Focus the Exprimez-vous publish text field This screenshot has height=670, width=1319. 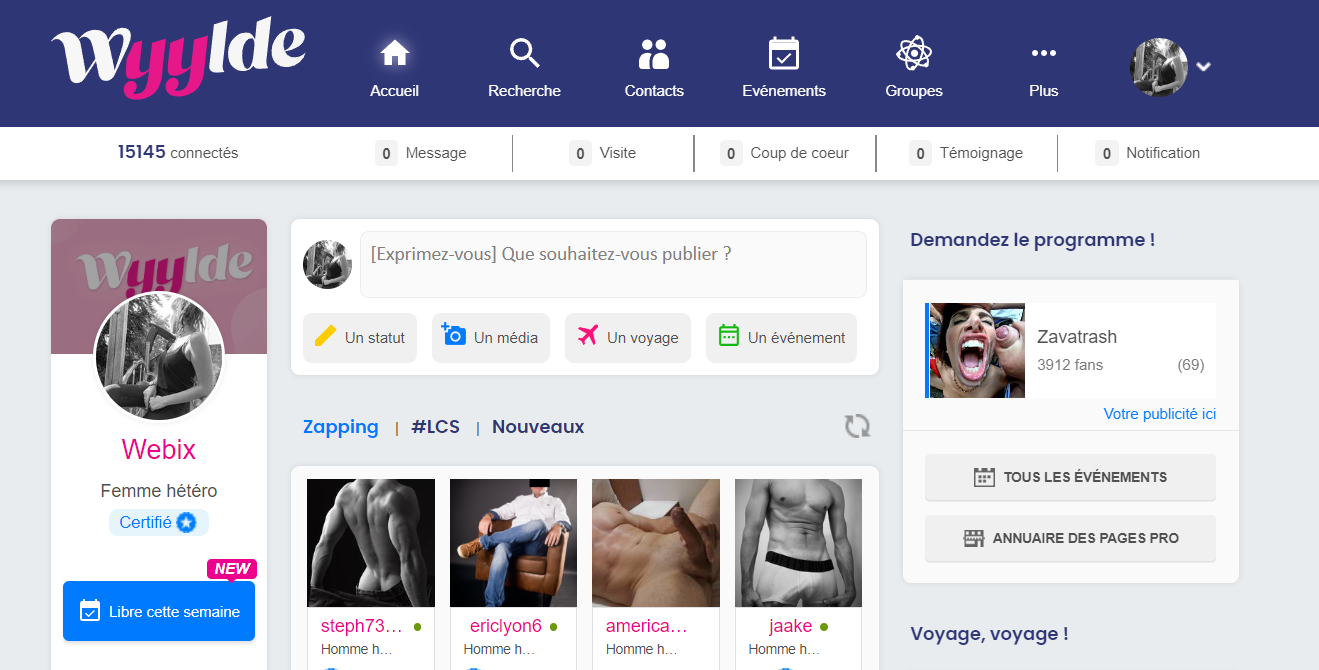pyautogui.click(x=613, y=265)
